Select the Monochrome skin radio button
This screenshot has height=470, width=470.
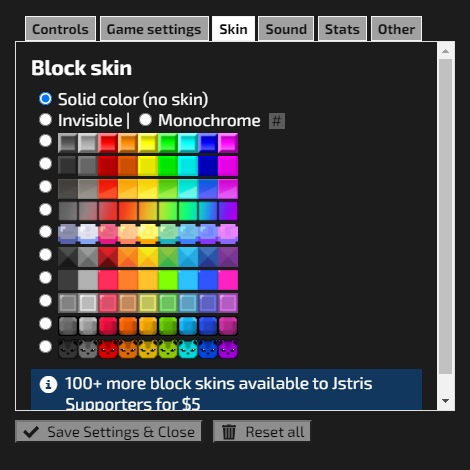[x=145, y=120]
